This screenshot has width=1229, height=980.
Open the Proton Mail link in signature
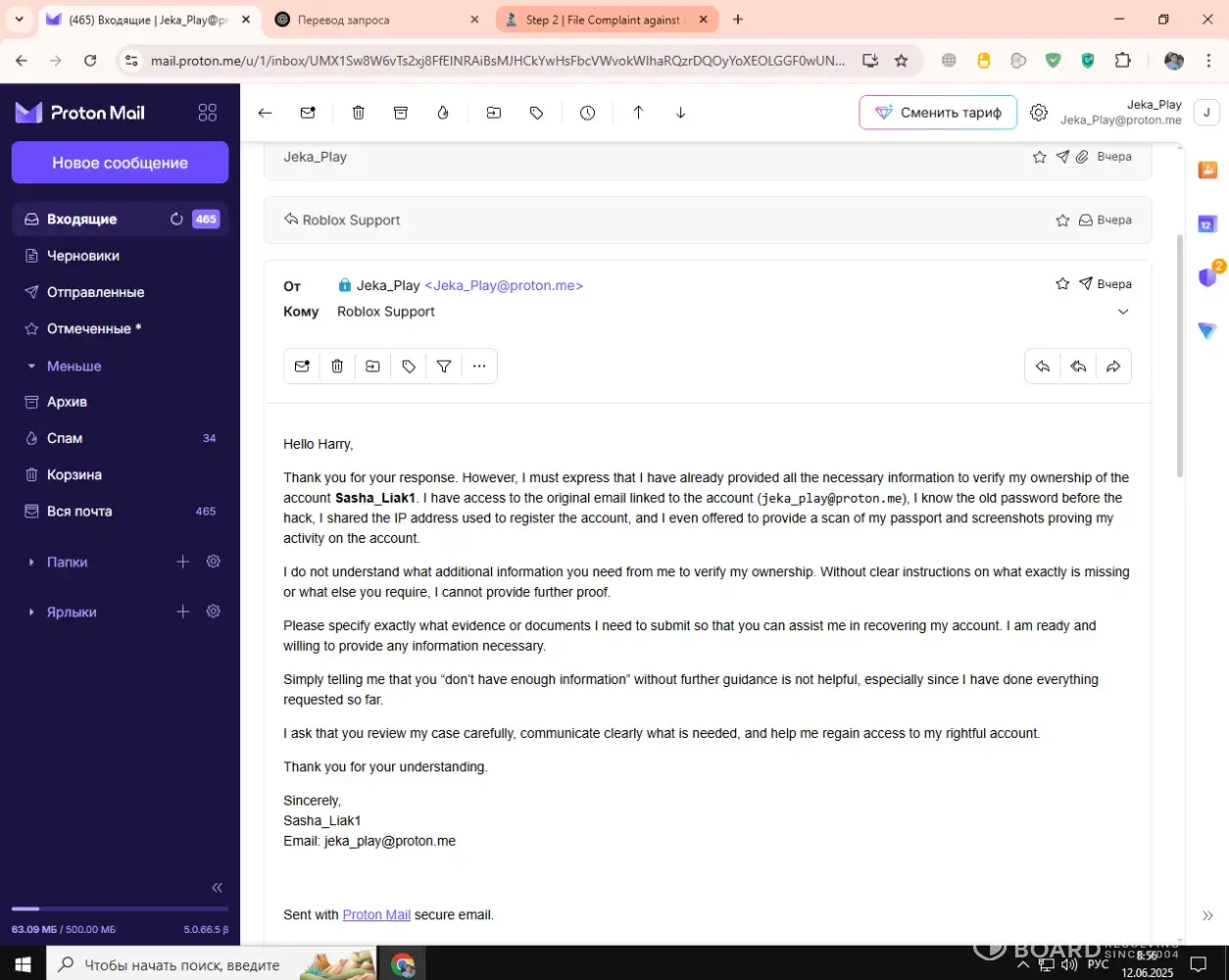[376, 915]
